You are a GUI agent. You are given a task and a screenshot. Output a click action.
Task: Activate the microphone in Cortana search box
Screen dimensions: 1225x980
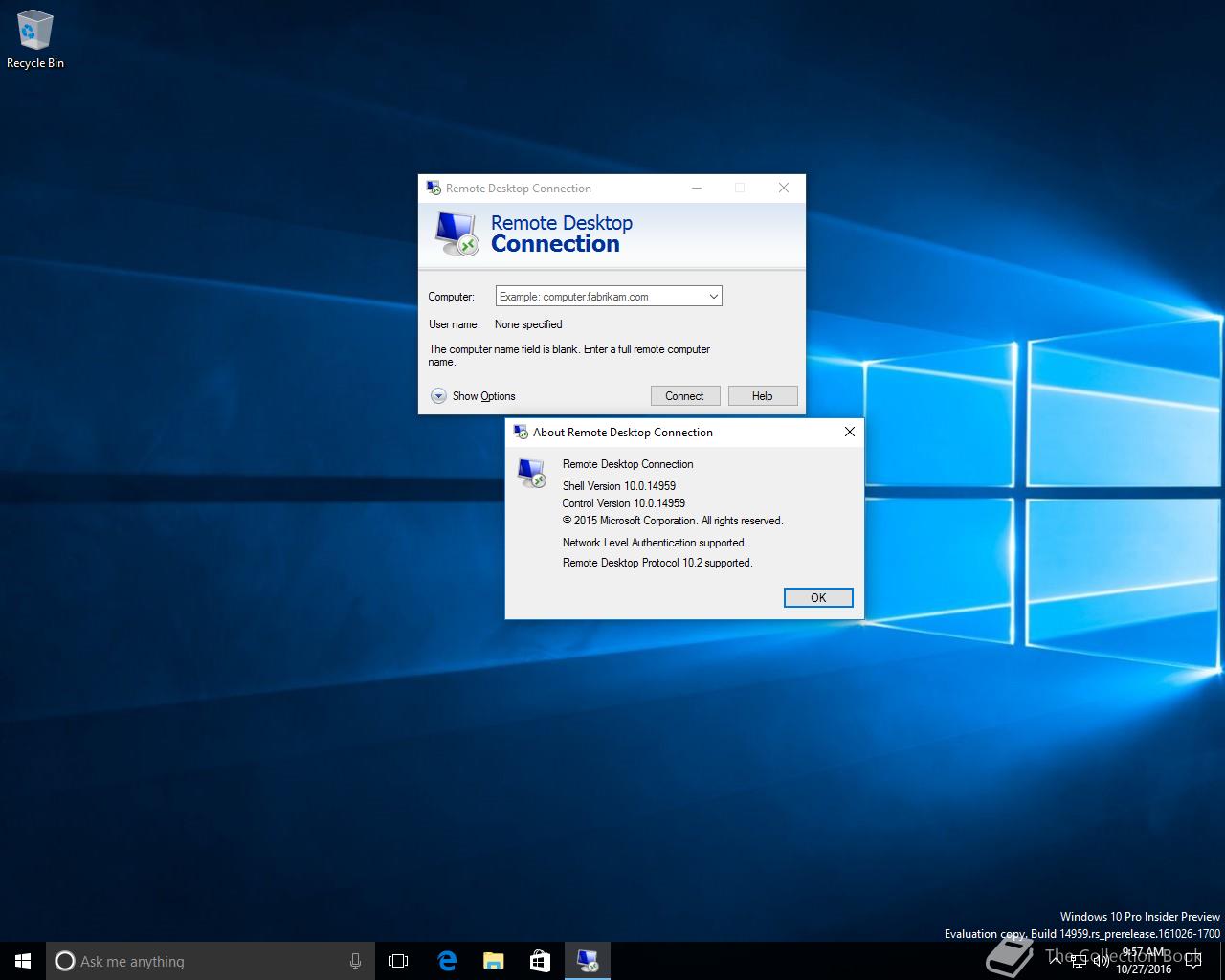coord(355,961)
